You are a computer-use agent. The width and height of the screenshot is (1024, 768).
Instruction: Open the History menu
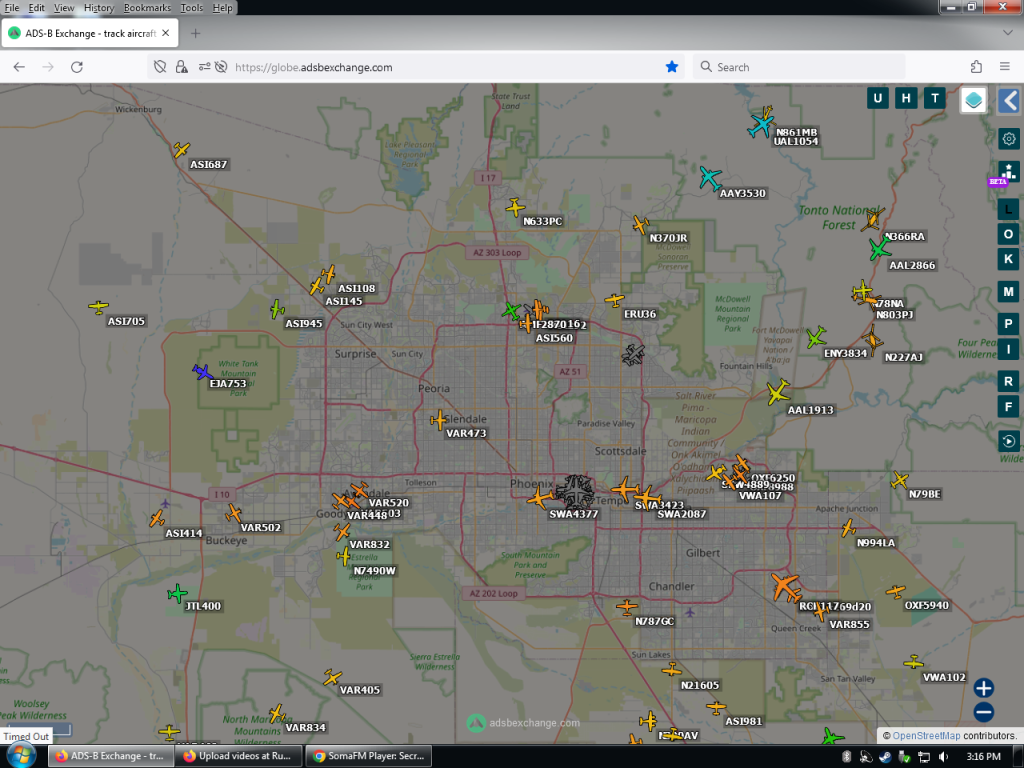pyautogui.click(x=99, y=8)
